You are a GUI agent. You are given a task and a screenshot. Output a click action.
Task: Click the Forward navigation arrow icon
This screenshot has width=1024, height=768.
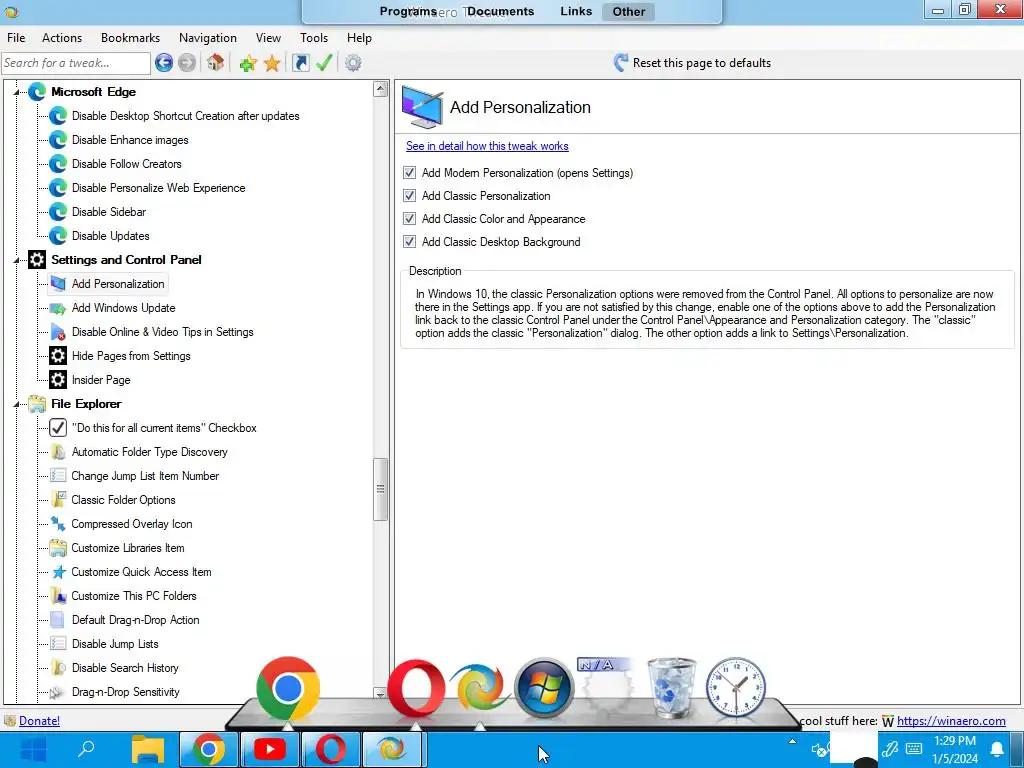click(x=187, y=63)
